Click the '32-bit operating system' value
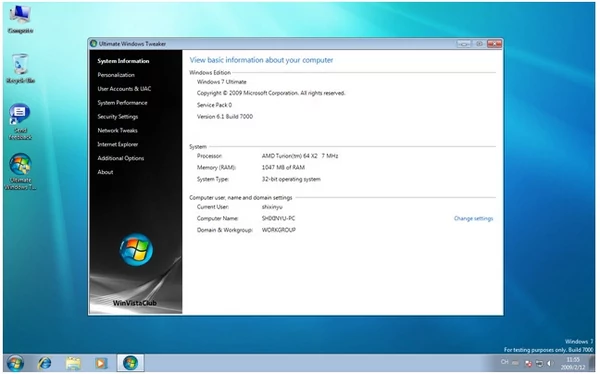 [291, 179]
